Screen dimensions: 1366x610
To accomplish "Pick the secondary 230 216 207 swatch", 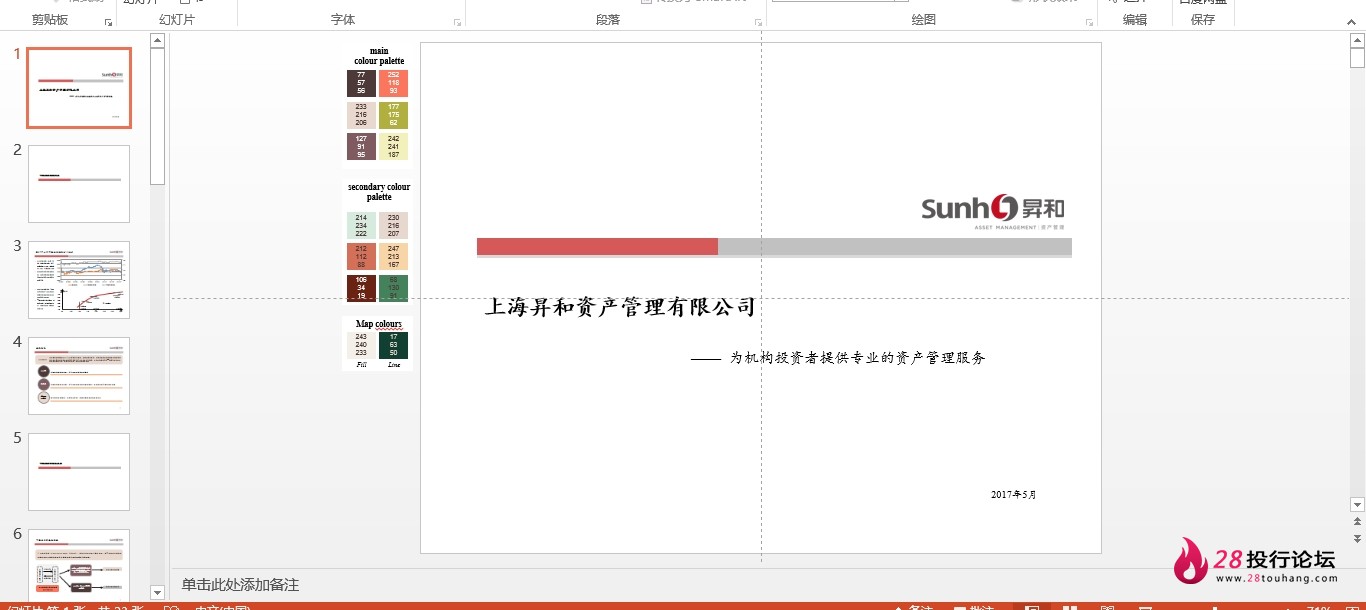I will point(393,225).
